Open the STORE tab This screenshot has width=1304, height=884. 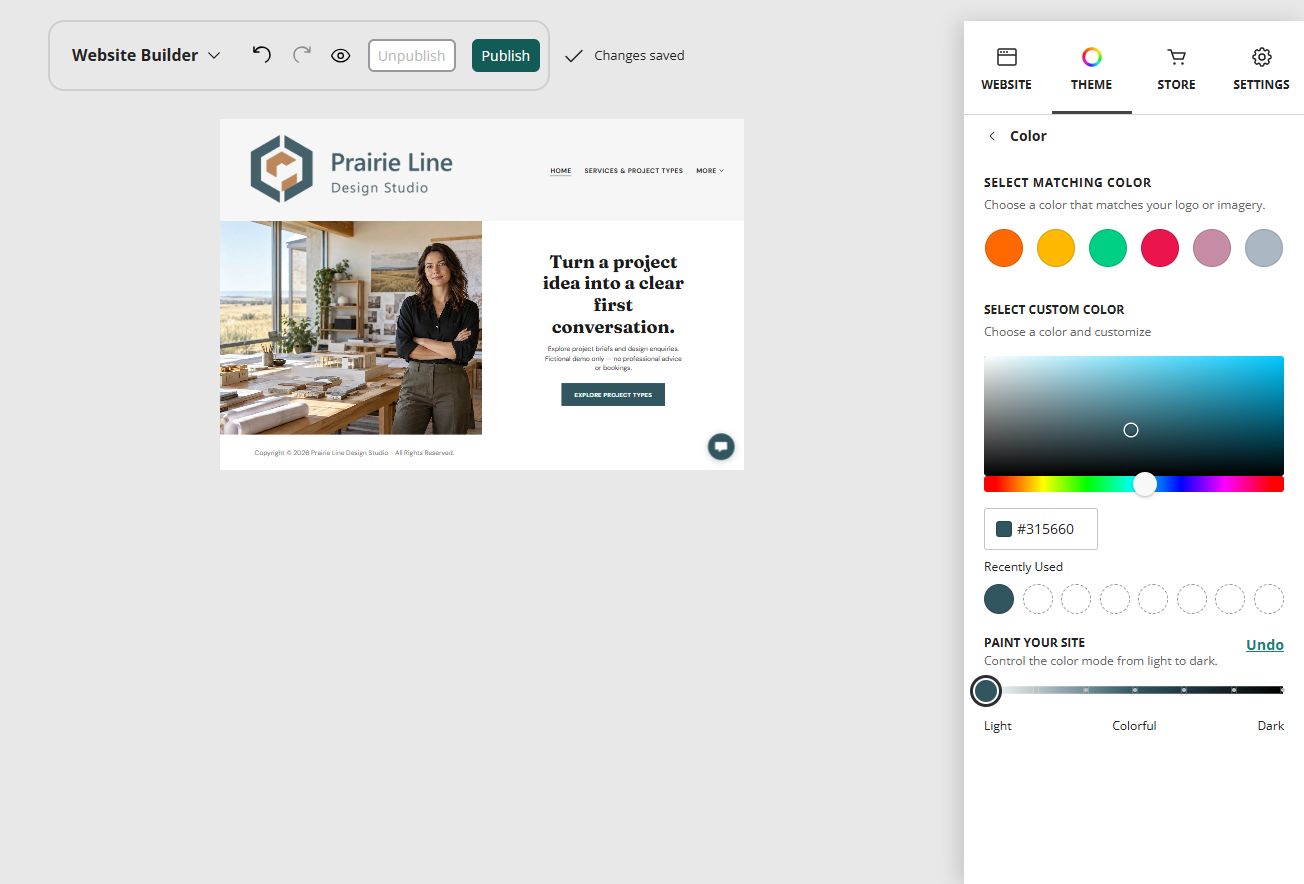point(1176,69)
